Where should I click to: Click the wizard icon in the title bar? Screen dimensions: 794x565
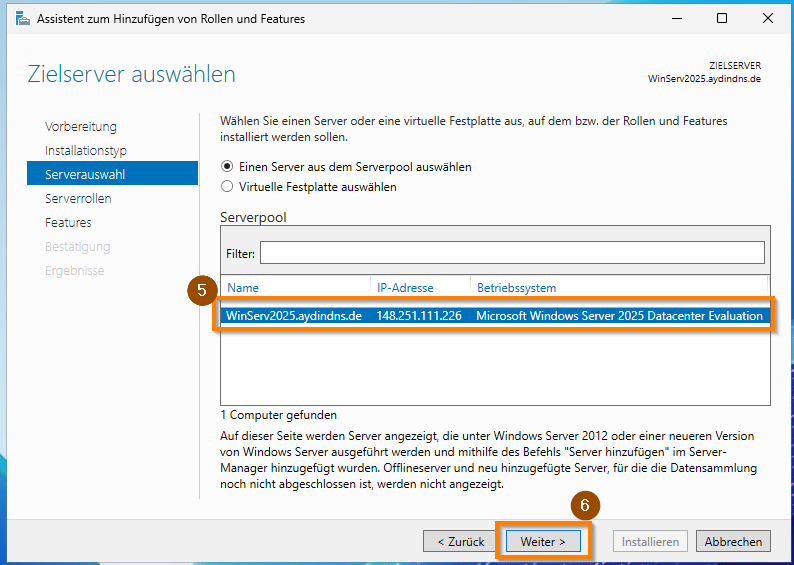click(x=23, y=20)
